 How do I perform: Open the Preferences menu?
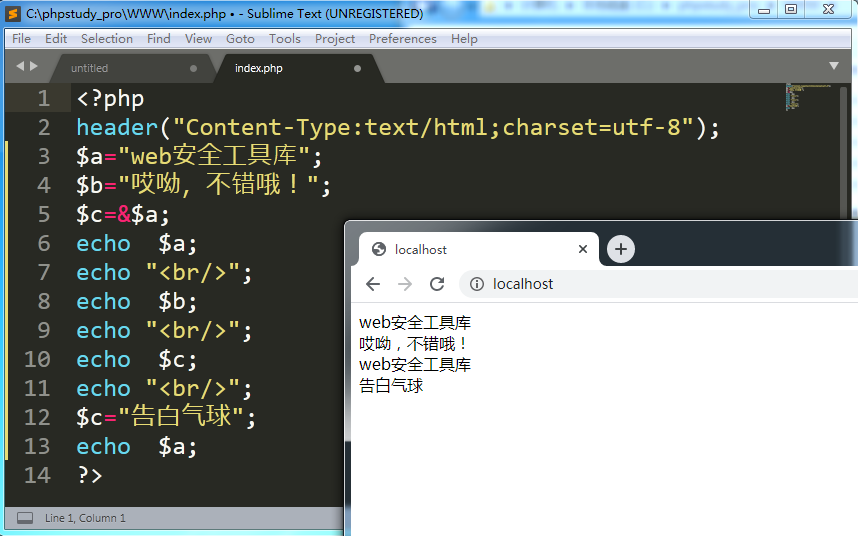[403, 39]
